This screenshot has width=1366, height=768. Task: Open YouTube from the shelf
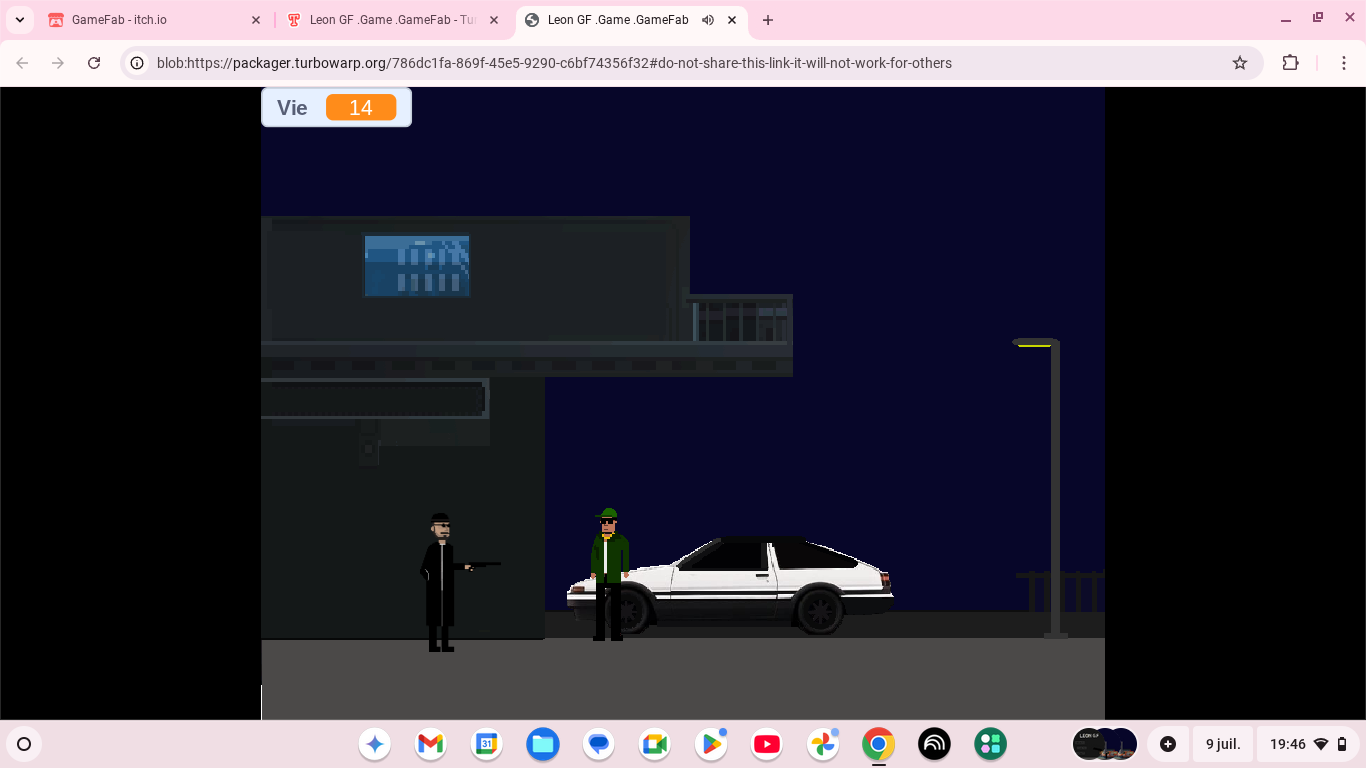coord(767,744)
